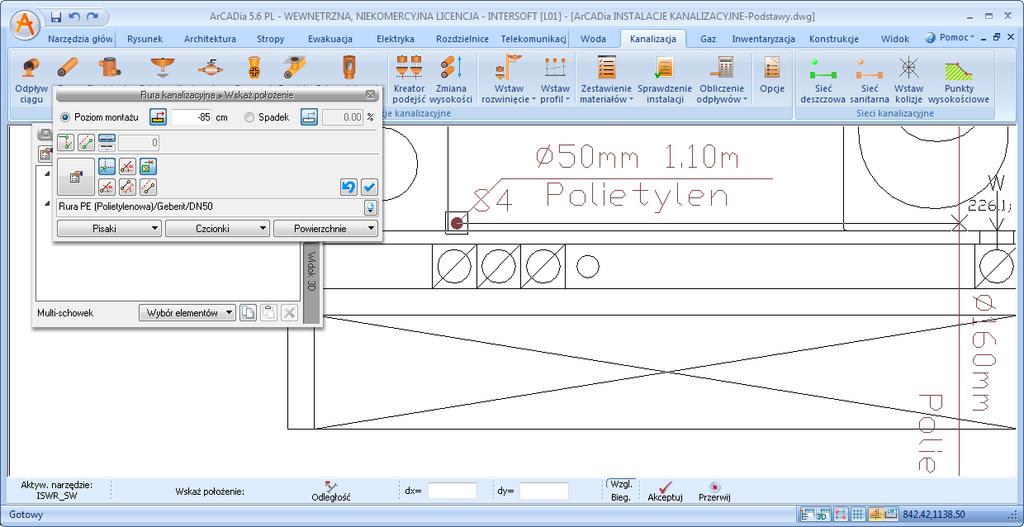Open Widok 3D side panel tab

click(312, 282)
